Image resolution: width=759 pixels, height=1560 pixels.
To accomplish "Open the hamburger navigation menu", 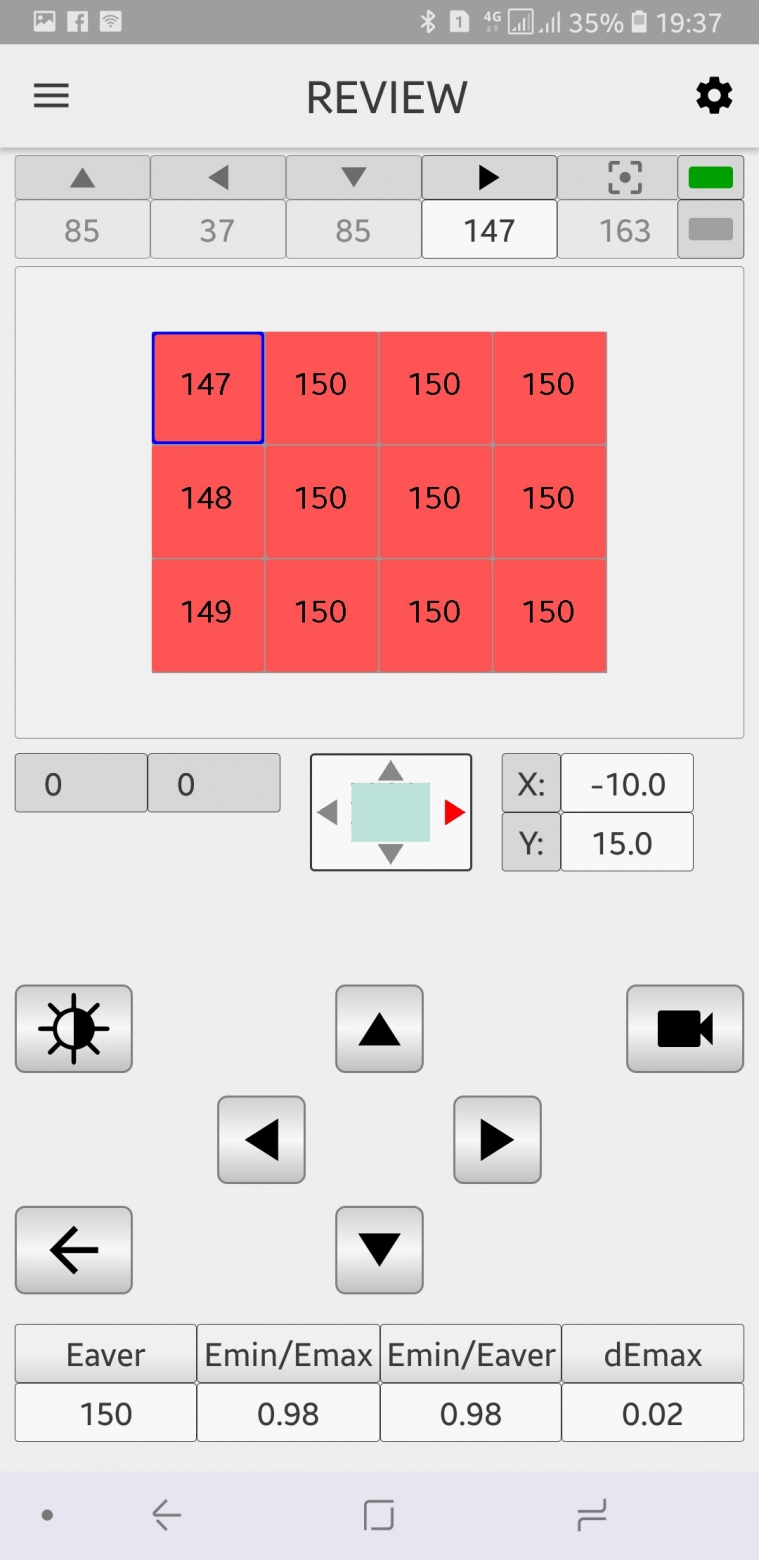I will point(51,96).
